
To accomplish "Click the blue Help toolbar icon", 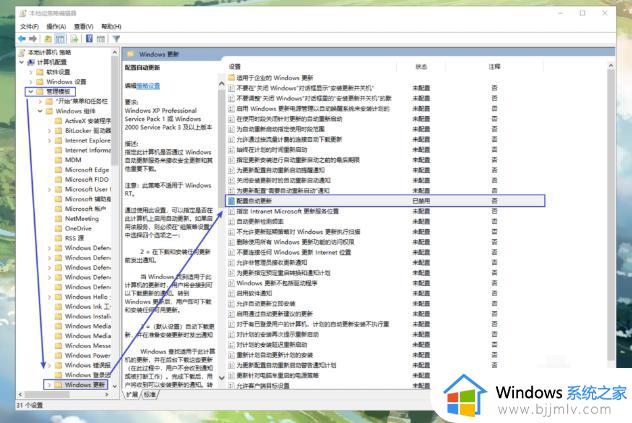I will (89, 39).
